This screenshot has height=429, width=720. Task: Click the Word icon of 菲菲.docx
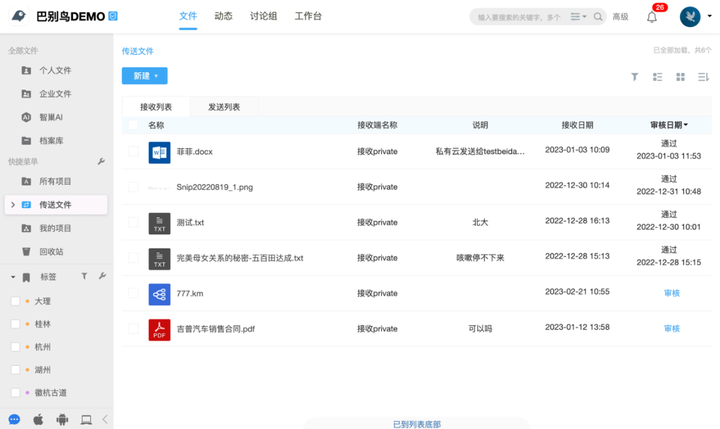159,152
